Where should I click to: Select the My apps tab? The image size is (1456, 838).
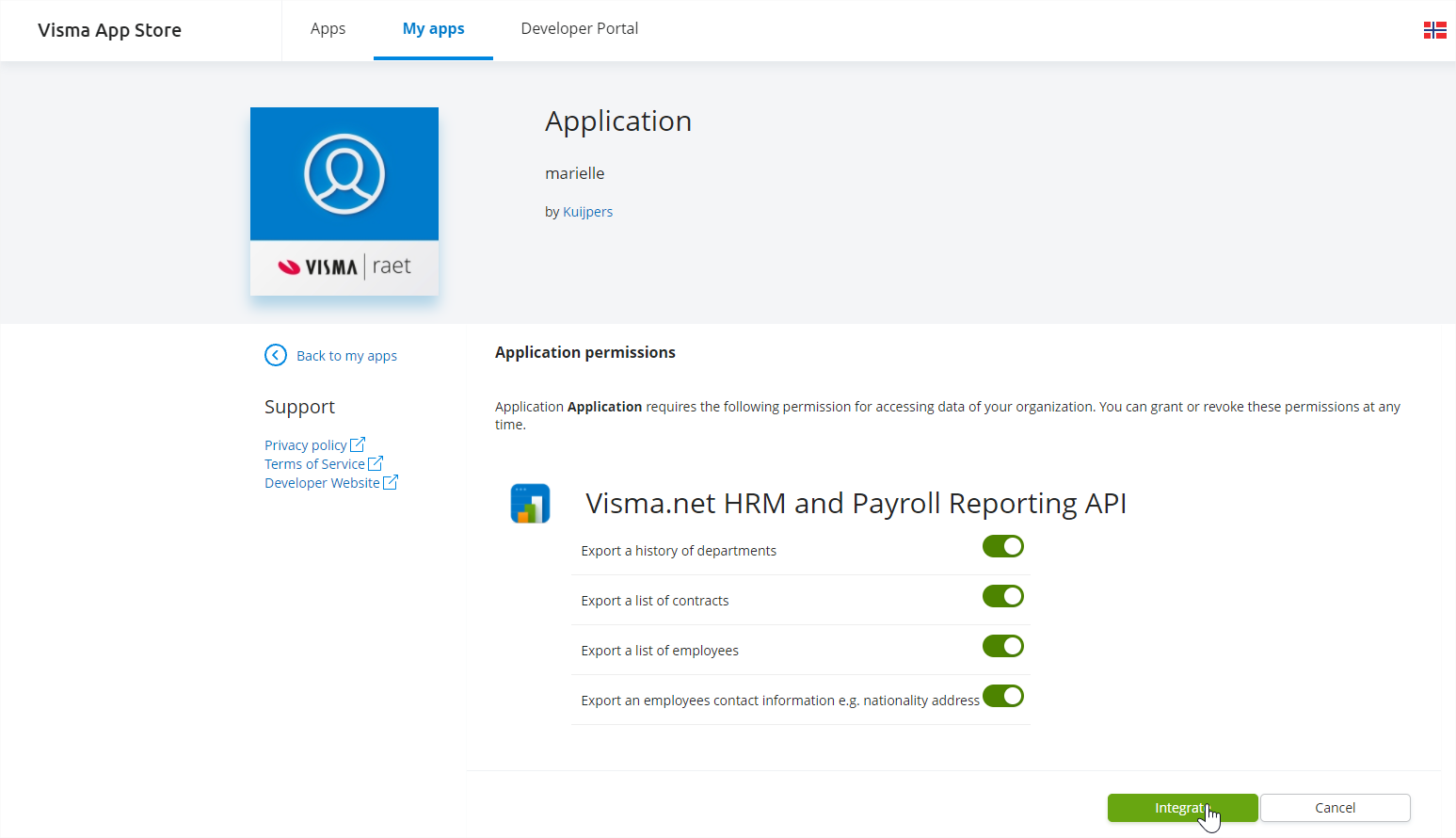click(x=433, y=29)
